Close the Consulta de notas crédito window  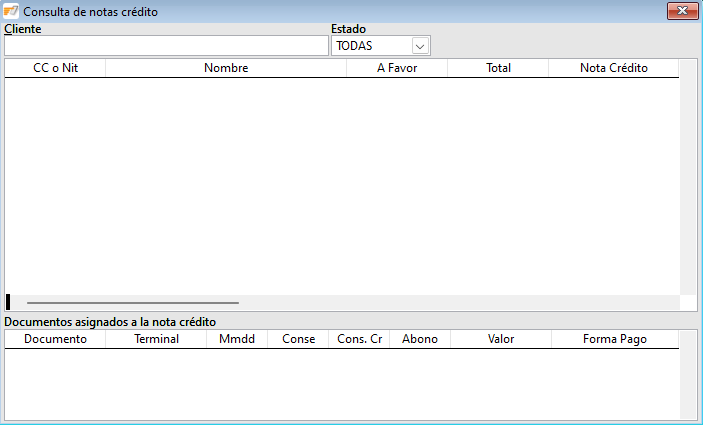[681, 11]
